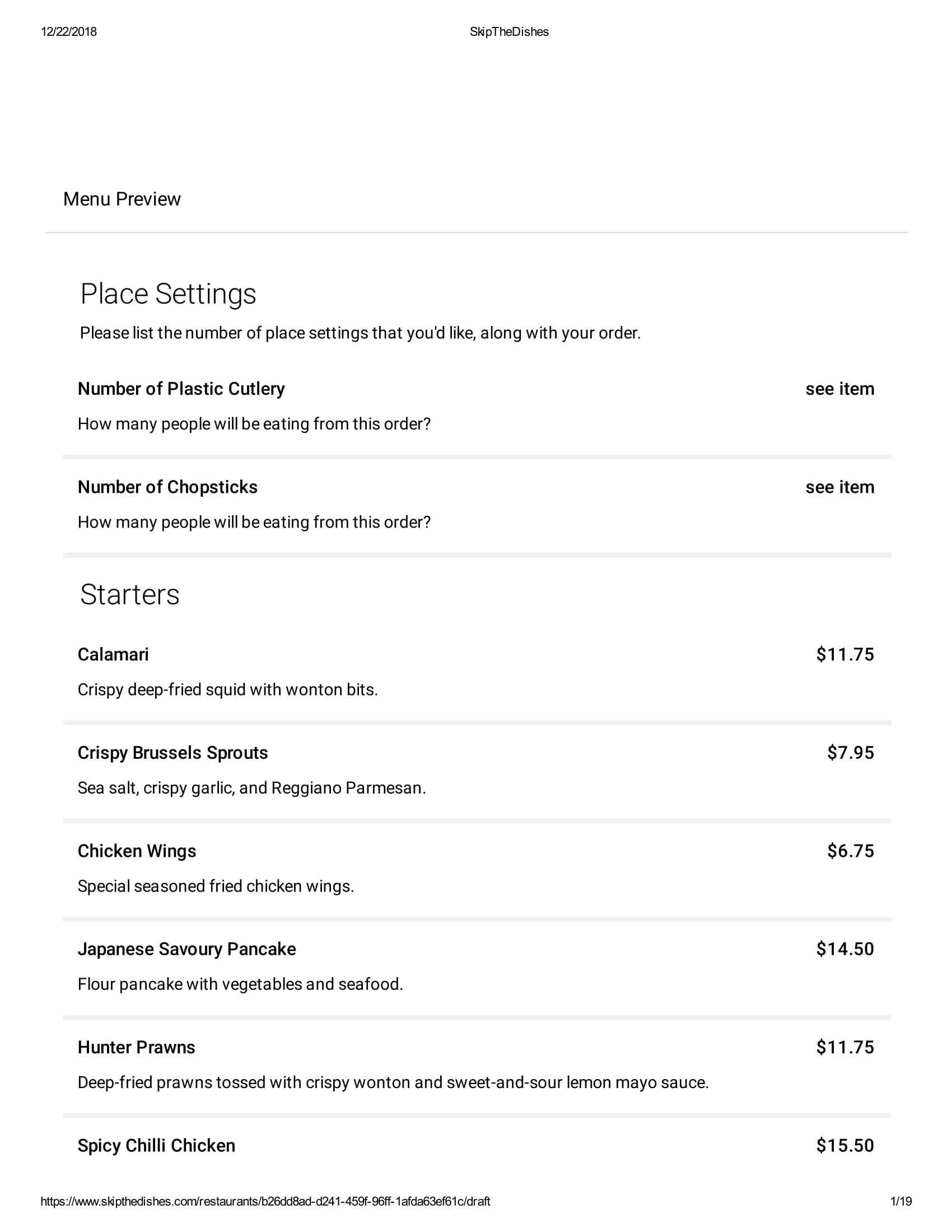
Task: Click the Place Settings section heading
Action: (168, 294)
